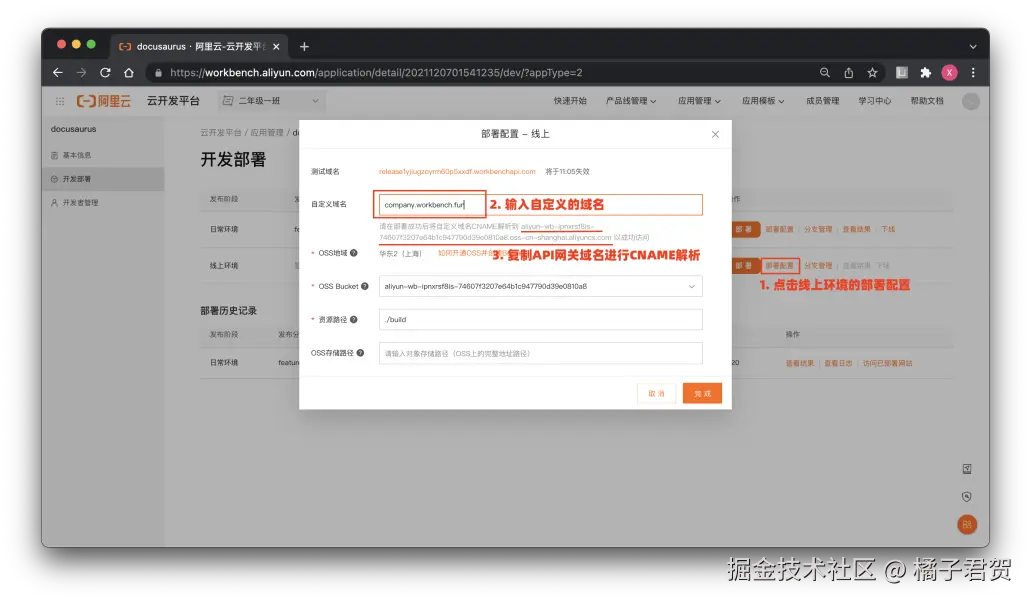Open the browser three-dot menu
This screenshot has height=602, width=1031.
pyautogui.click(x=973, y=73)
